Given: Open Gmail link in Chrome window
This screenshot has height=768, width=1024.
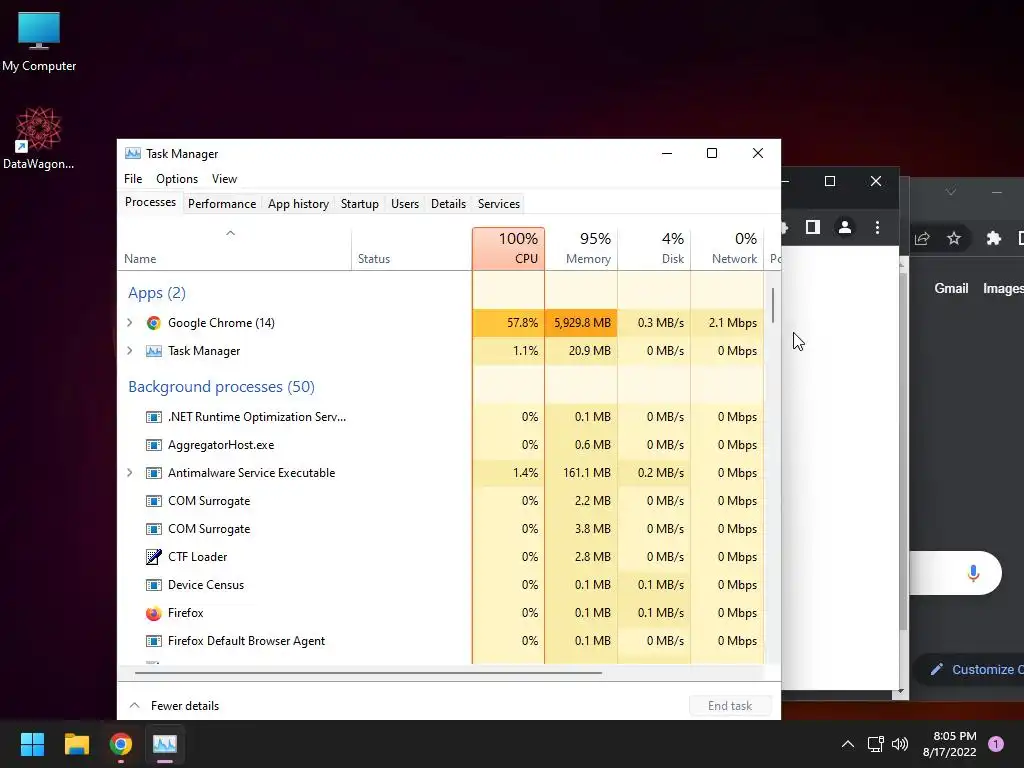Looking at the screenshot, I should tap(951, 289).
